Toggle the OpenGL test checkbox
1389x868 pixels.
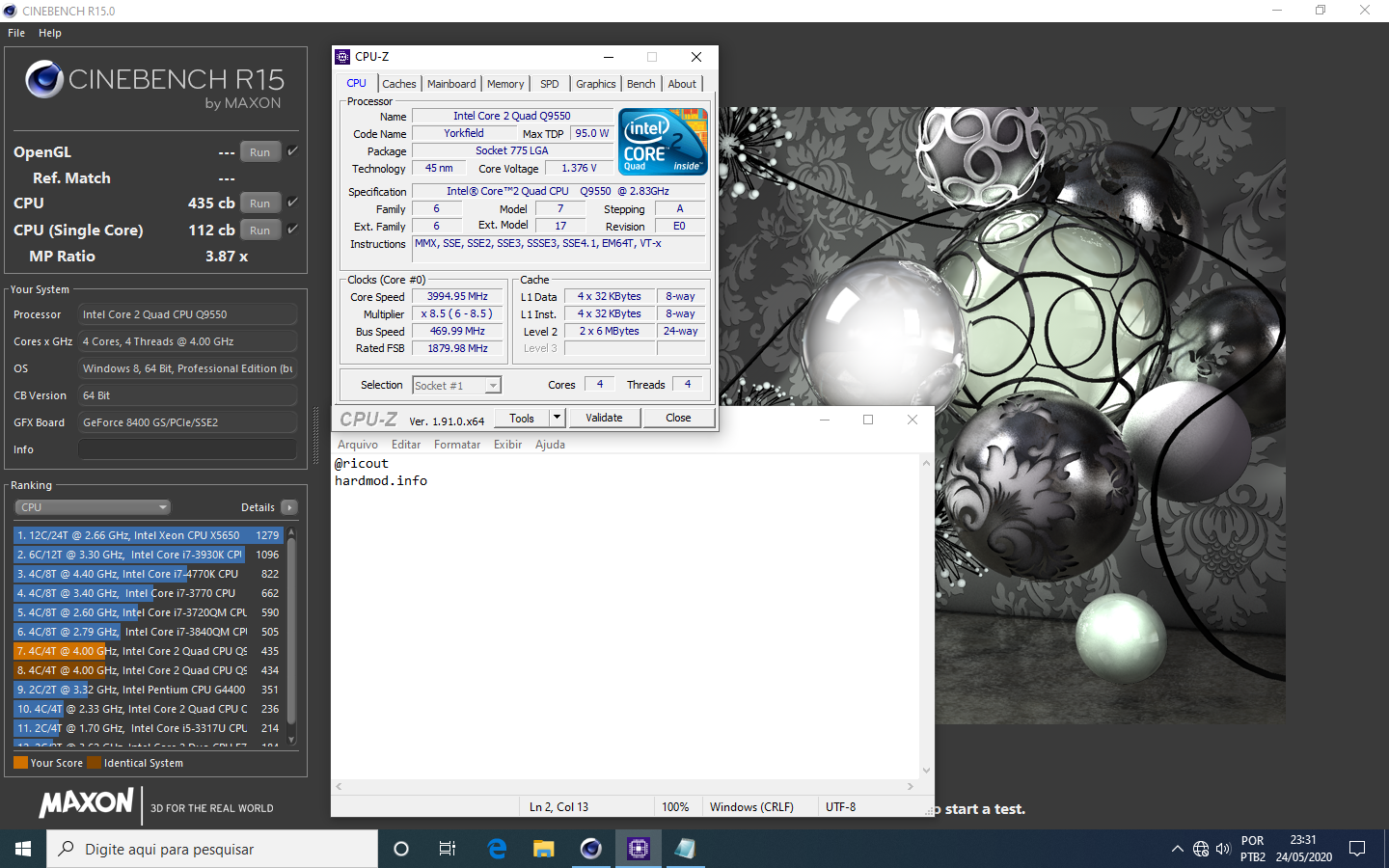[x=292, y=150]
